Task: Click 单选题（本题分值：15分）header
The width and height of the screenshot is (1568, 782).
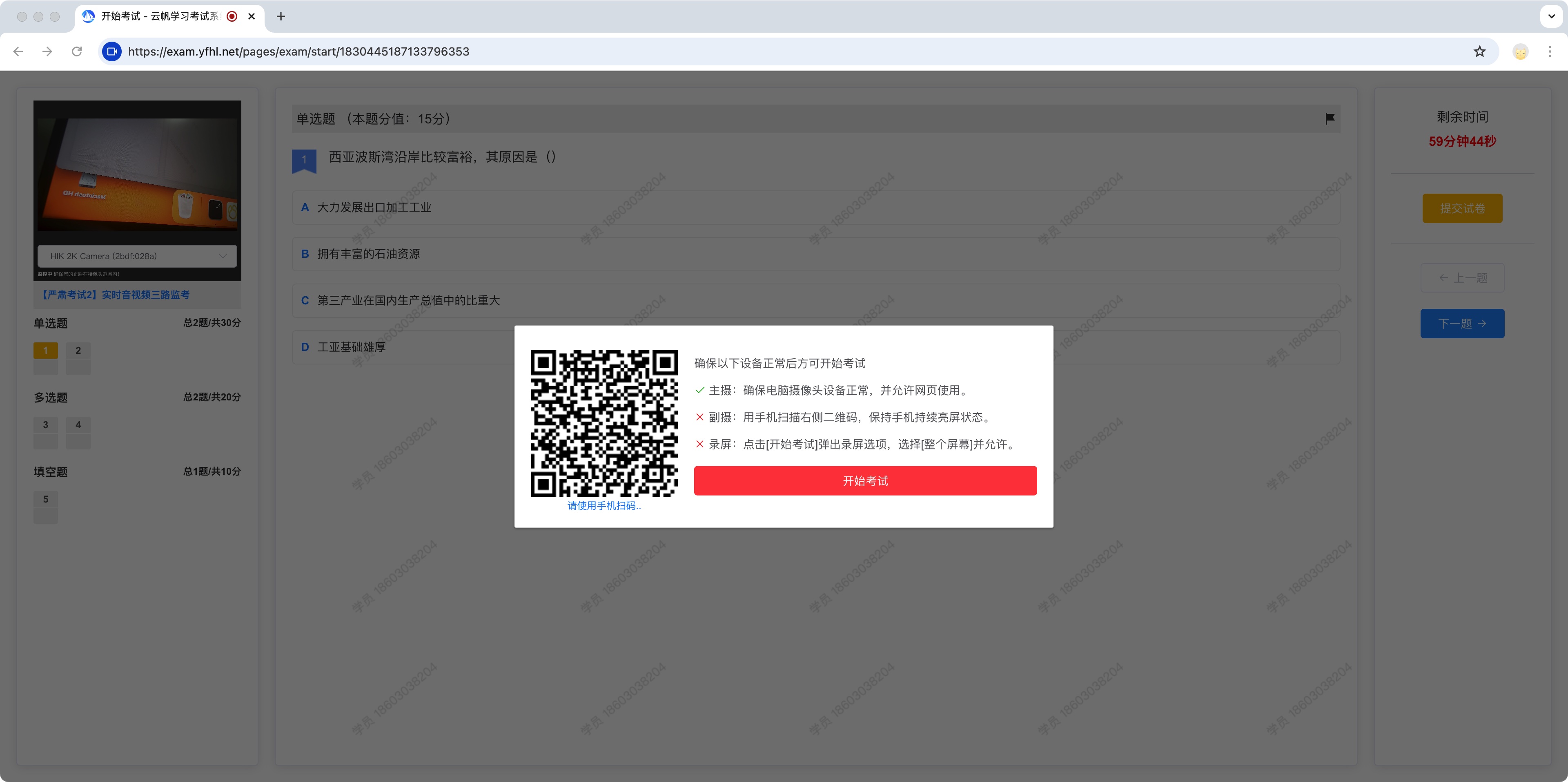Action: pyautogui.click(x=816, y=119)
